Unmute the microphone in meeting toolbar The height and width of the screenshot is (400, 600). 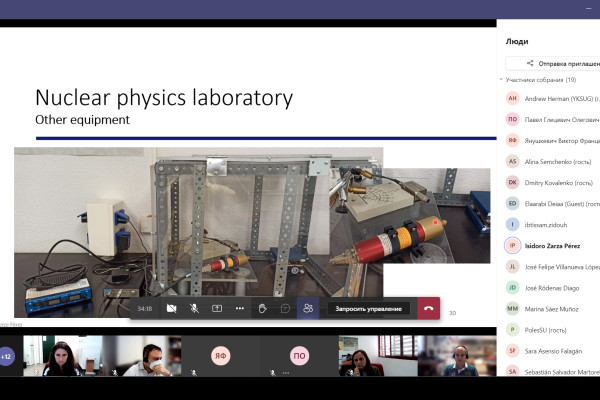[x=194, y=309]
